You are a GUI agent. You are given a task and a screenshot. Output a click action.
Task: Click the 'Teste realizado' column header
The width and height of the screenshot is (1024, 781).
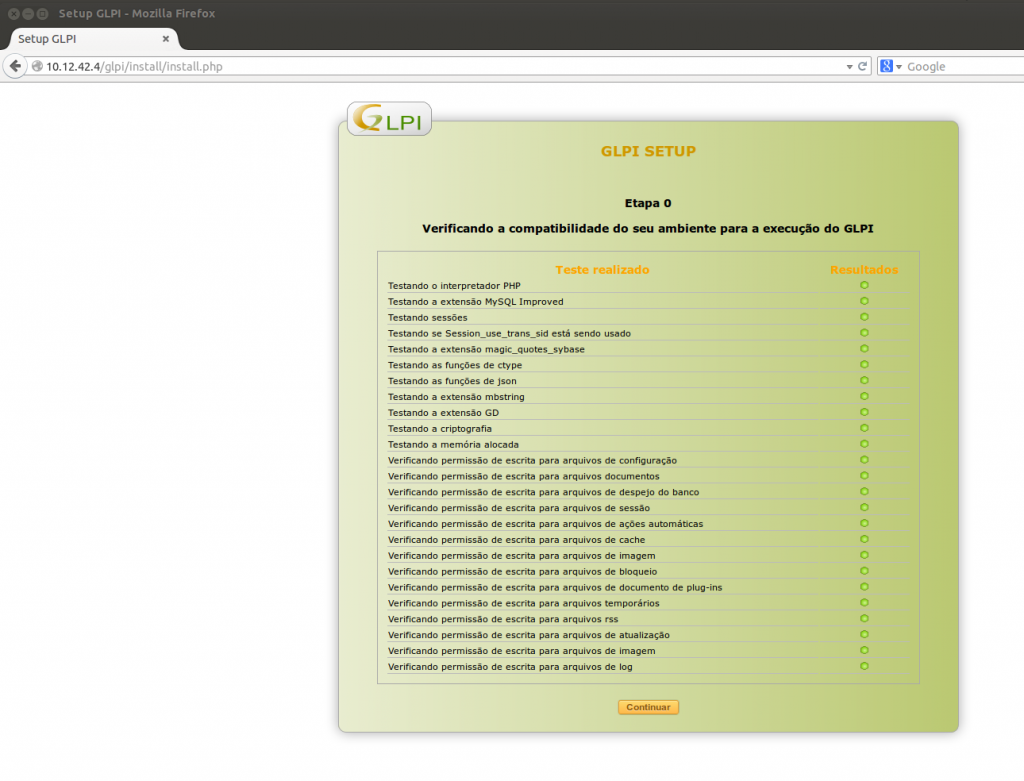[x=602, y=270]
